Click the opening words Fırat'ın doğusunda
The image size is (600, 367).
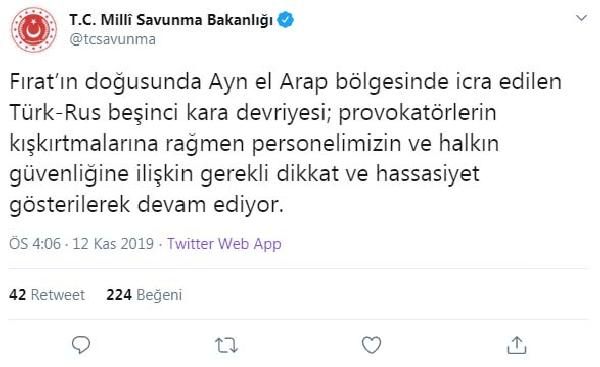105,82
